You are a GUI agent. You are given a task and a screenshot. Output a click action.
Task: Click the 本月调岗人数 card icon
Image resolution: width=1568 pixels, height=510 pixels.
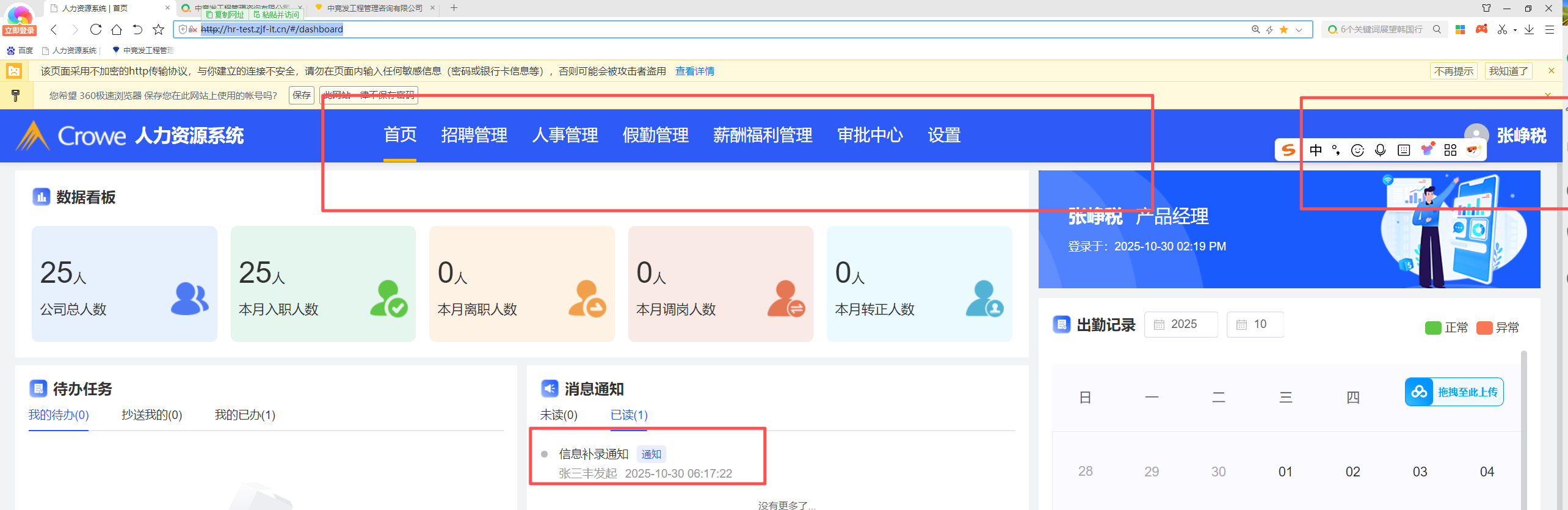pos(786,299)
